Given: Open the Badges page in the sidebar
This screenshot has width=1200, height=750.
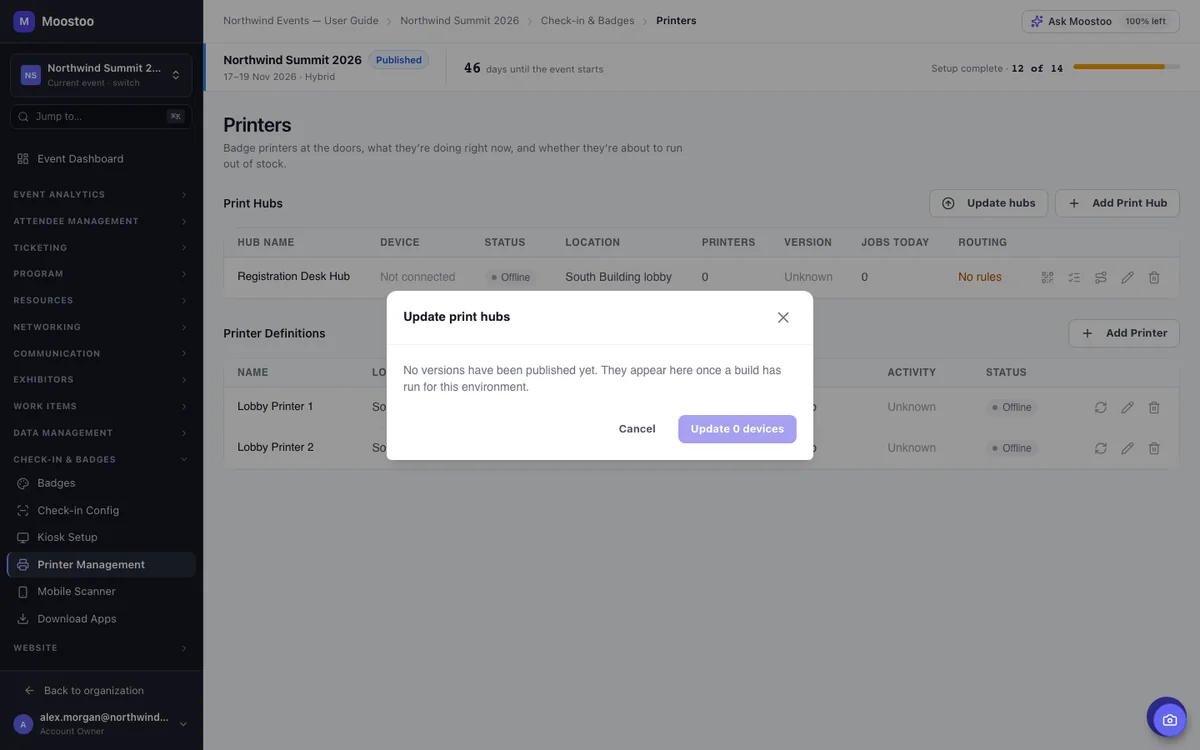Looking at the screenshot, I should tap(101, 483).
